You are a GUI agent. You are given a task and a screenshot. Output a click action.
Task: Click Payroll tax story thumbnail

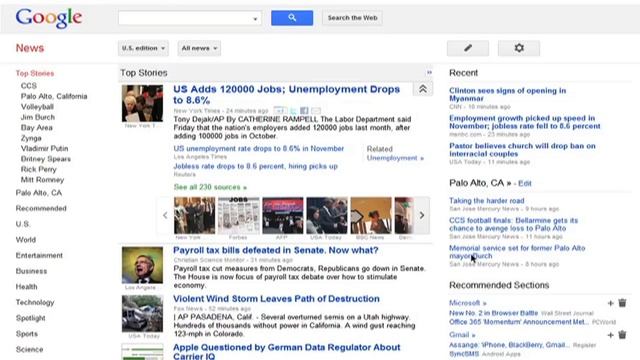pos(142,265)
